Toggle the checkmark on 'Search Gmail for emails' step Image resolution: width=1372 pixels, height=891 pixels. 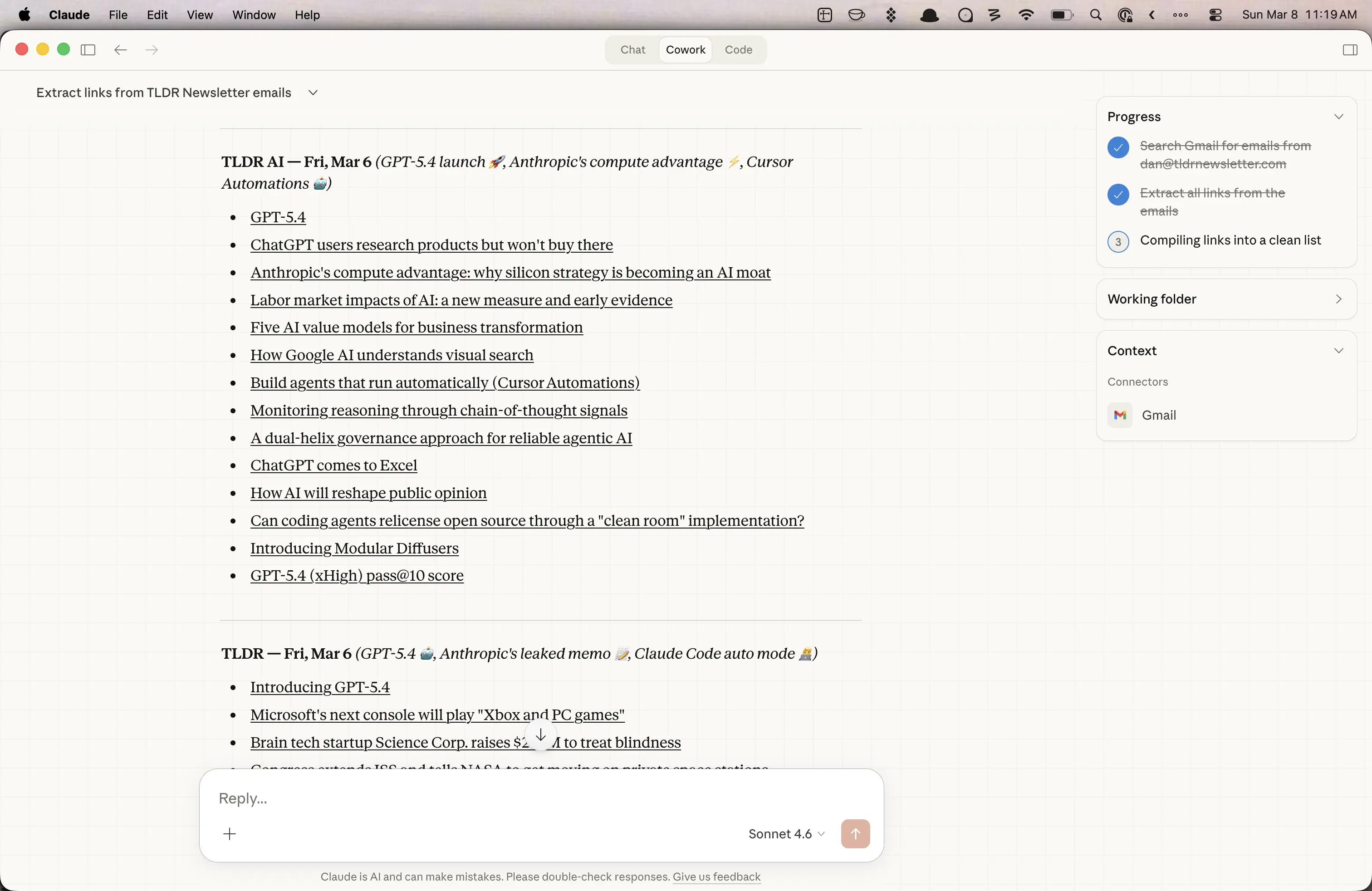[x=1118, y=147]
